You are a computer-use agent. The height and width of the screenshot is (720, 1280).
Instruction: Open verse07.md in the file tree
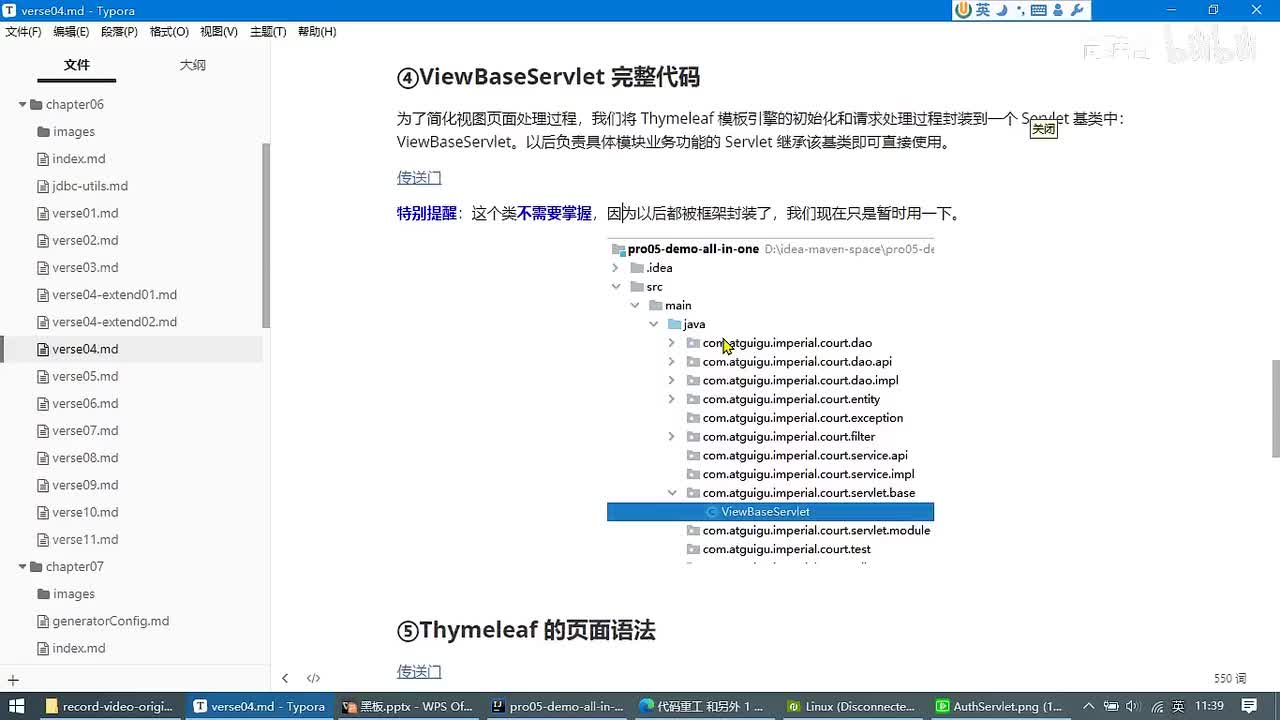85,430
